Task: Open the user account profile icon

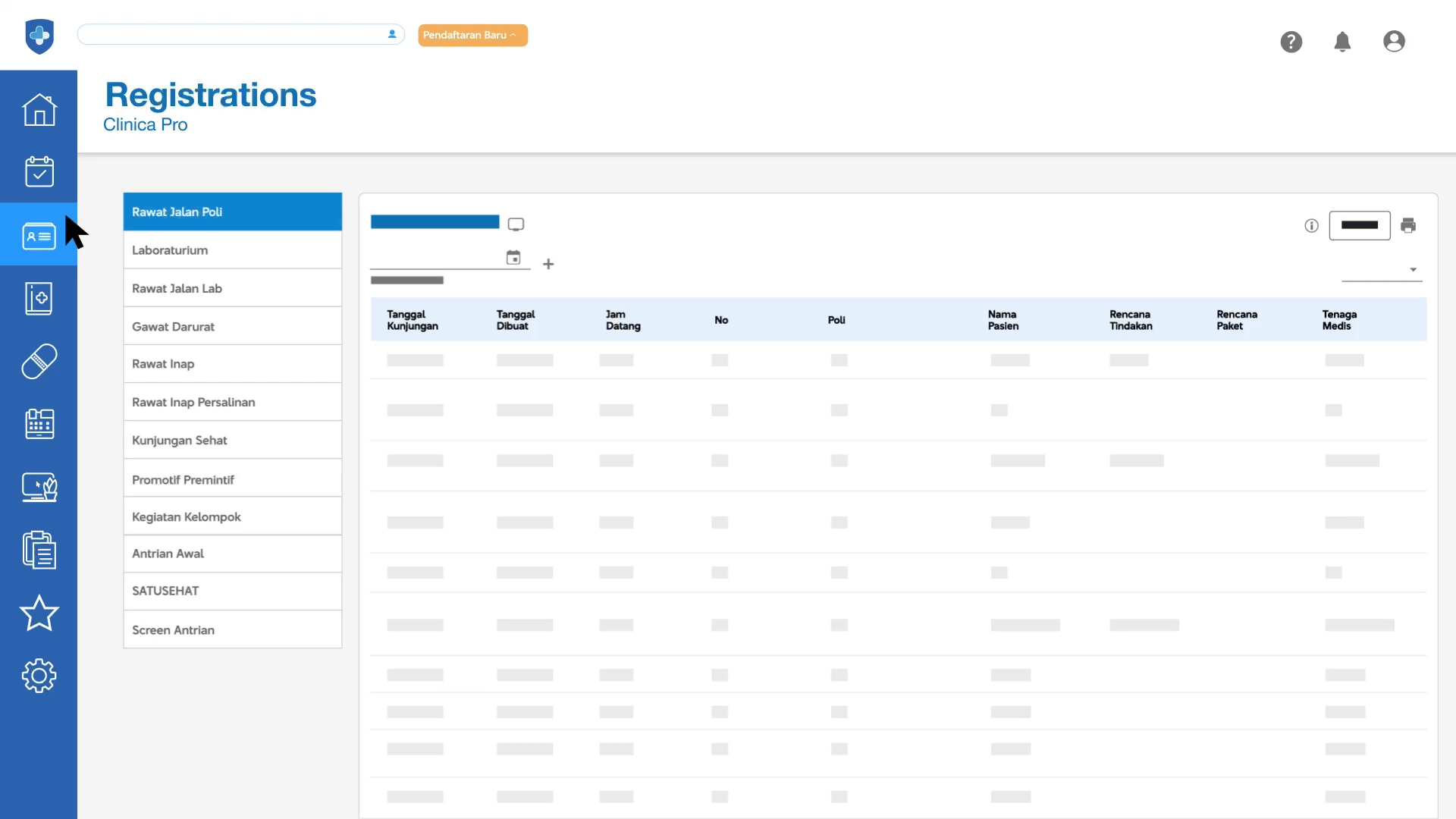Action: pyautogui.click(x=1394, y=42)
